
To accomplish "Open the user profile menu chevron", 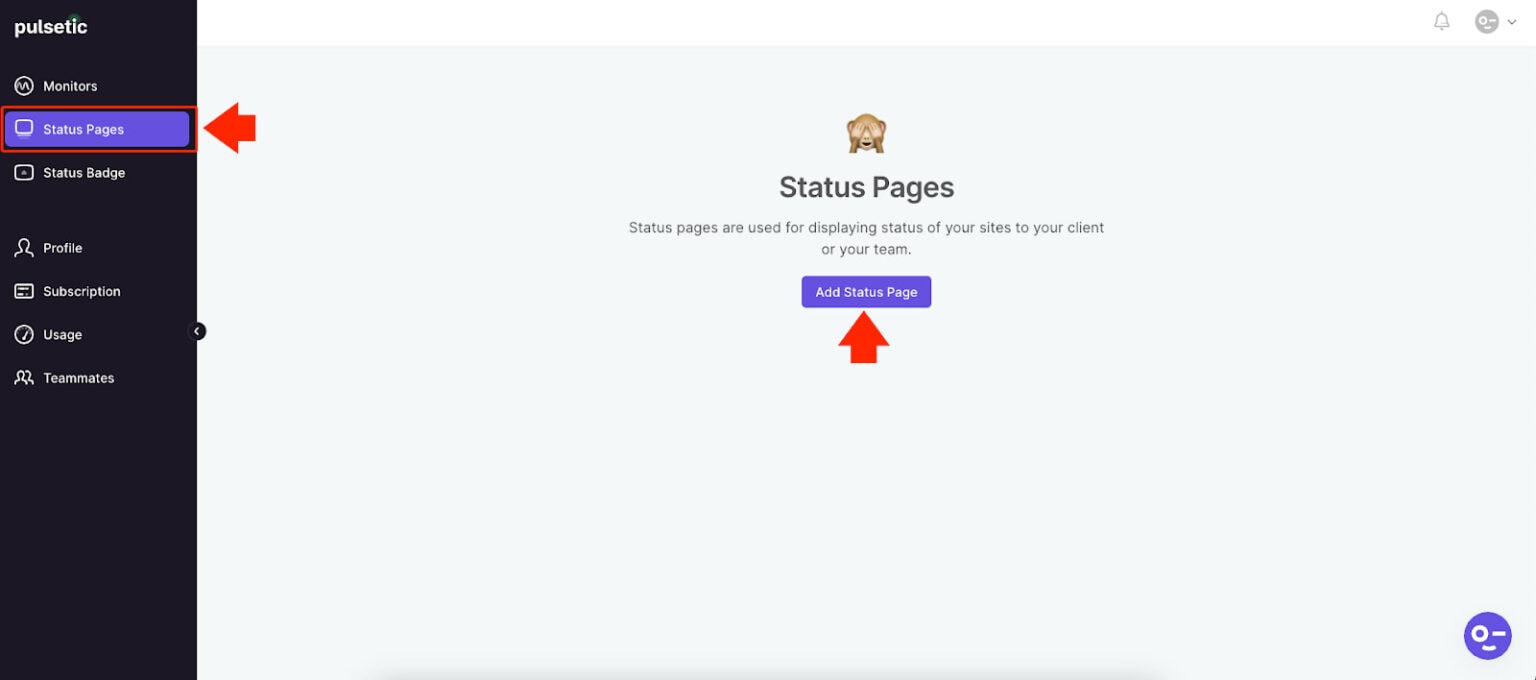I will 1512,21.
